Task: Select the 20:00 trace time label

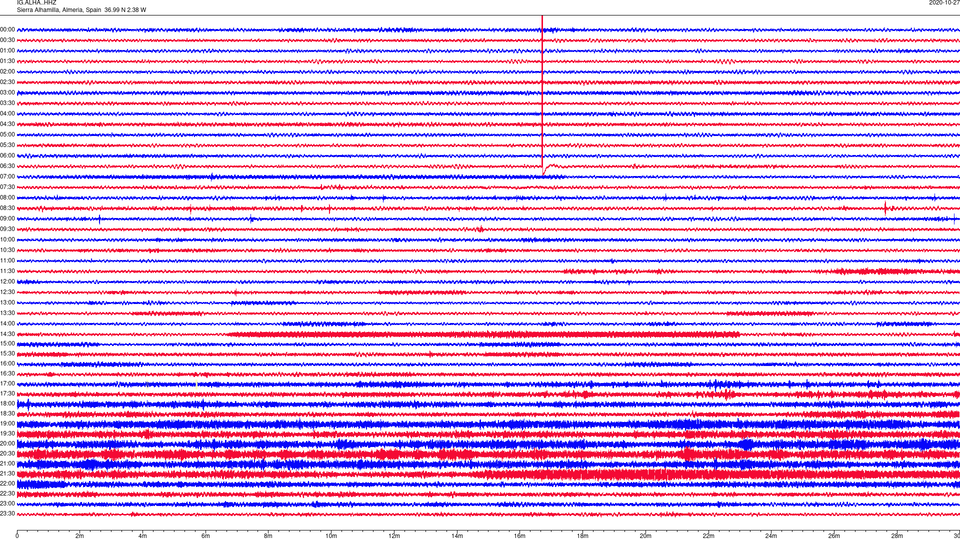Action: [x=7, y=444]
